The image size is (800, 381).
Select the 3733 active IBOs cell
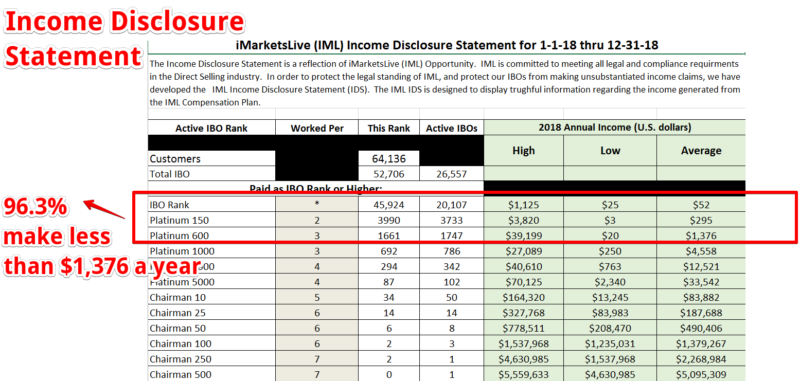click(x=452, y=220)
